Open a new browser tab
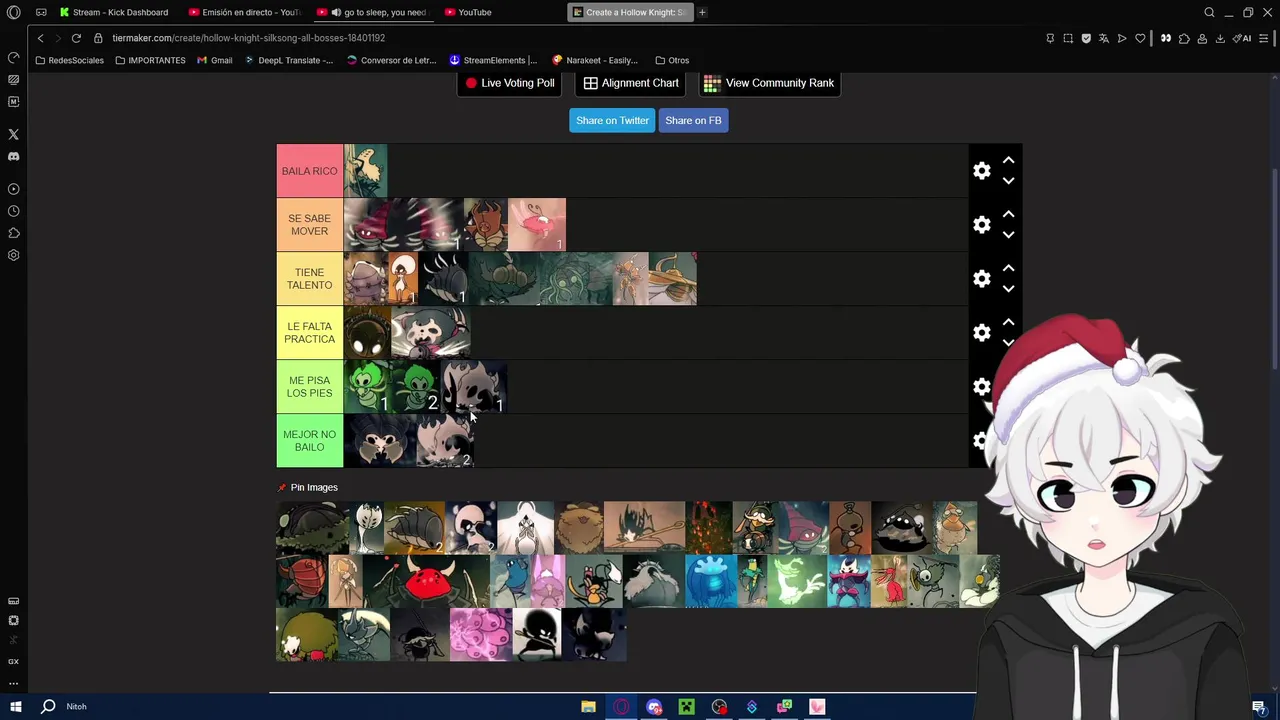Screen dimensions: 1280x720 [x=702, y=12]
